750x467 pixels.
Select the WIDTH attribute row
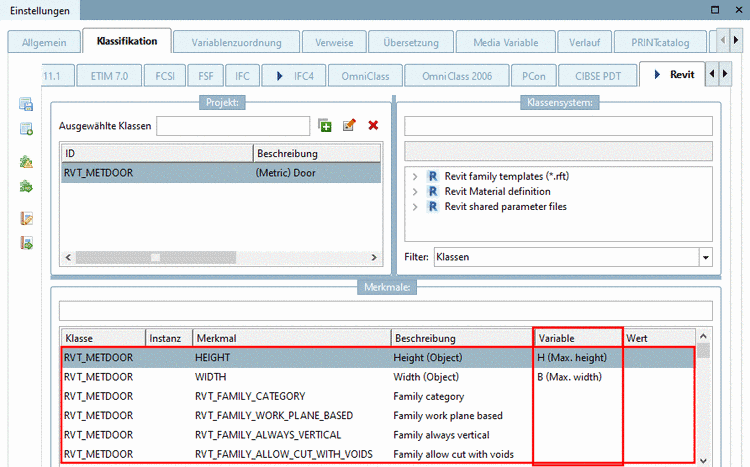pyautogui.click(x=378, y=377)
